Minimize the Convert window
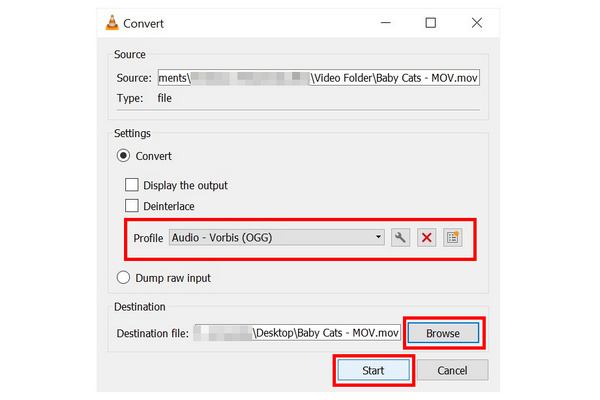Viewport: 600px width, 400px height. [x=386, y=23]
